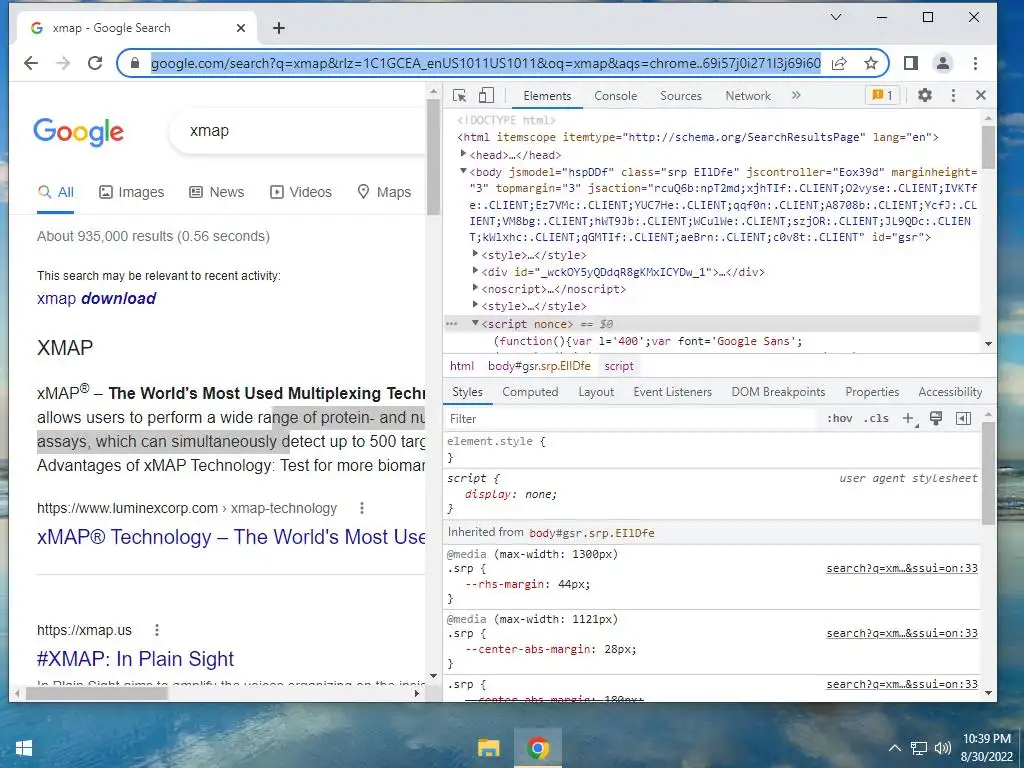
Task: Open DevTools customize three-dot menu
Action: click(953, 95)
